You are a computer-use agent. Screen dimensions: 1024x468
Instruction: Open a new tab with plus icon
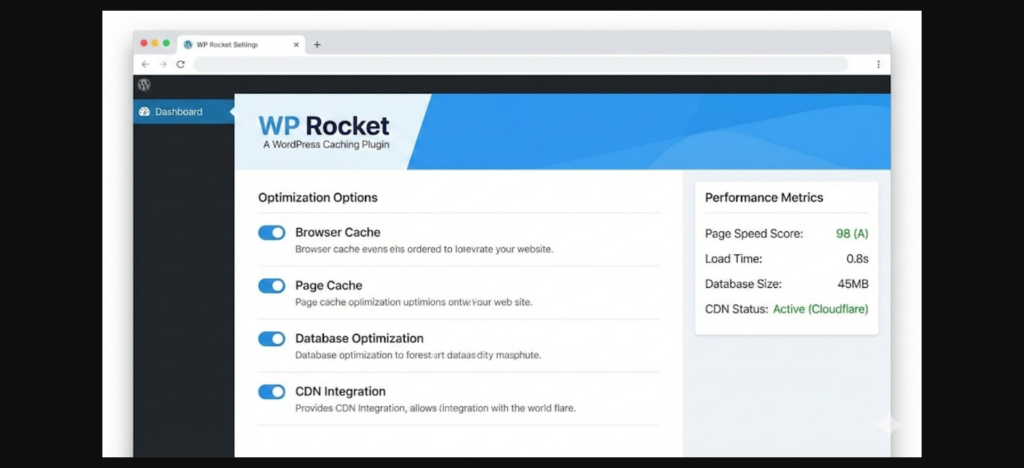pos(317,44)
